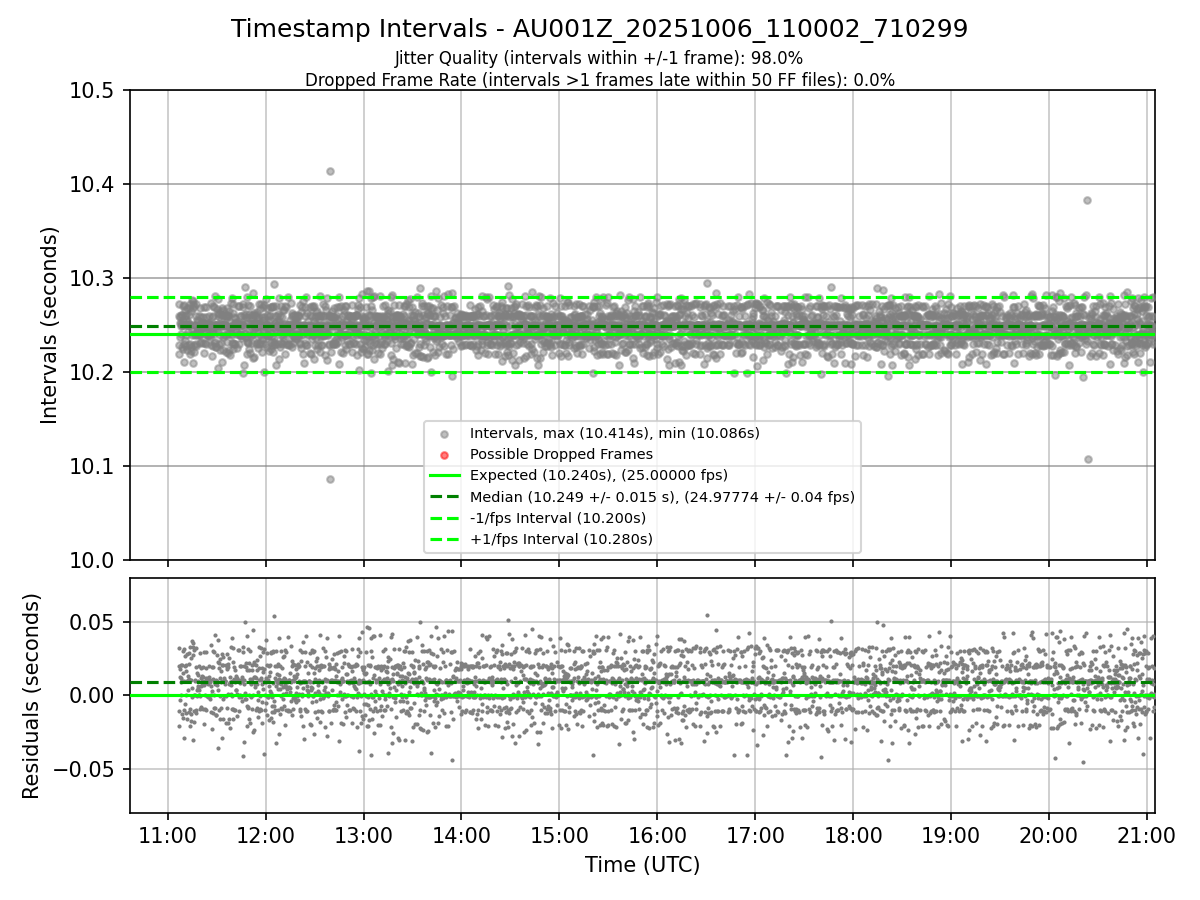Click the '12:00' time tick label
1200x900 pixels.
point(265,835)
